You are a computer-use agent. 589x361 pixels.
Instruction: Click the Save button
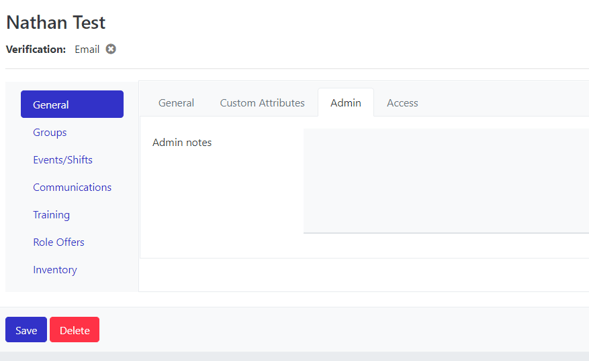(x=26, y=330)
